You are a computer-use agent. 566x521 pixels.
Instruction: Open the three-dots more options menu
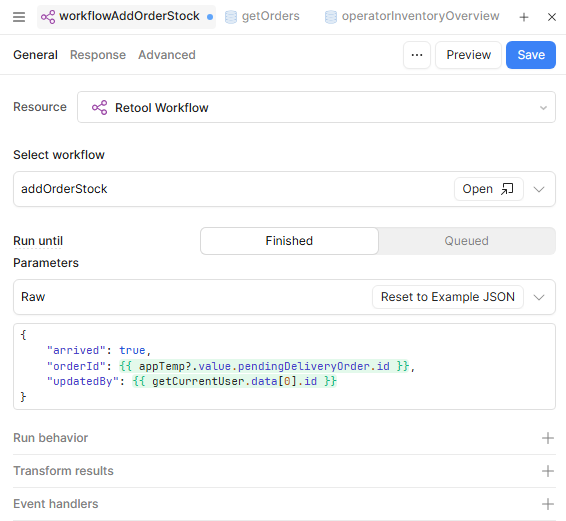coord(417,55)
